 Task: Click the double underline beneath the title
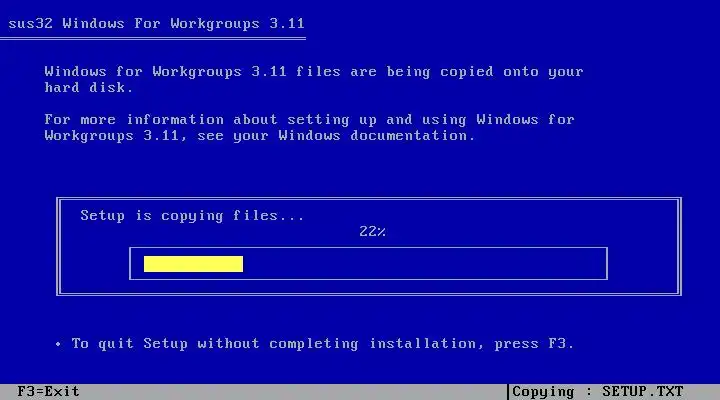(x=153, y=39)
